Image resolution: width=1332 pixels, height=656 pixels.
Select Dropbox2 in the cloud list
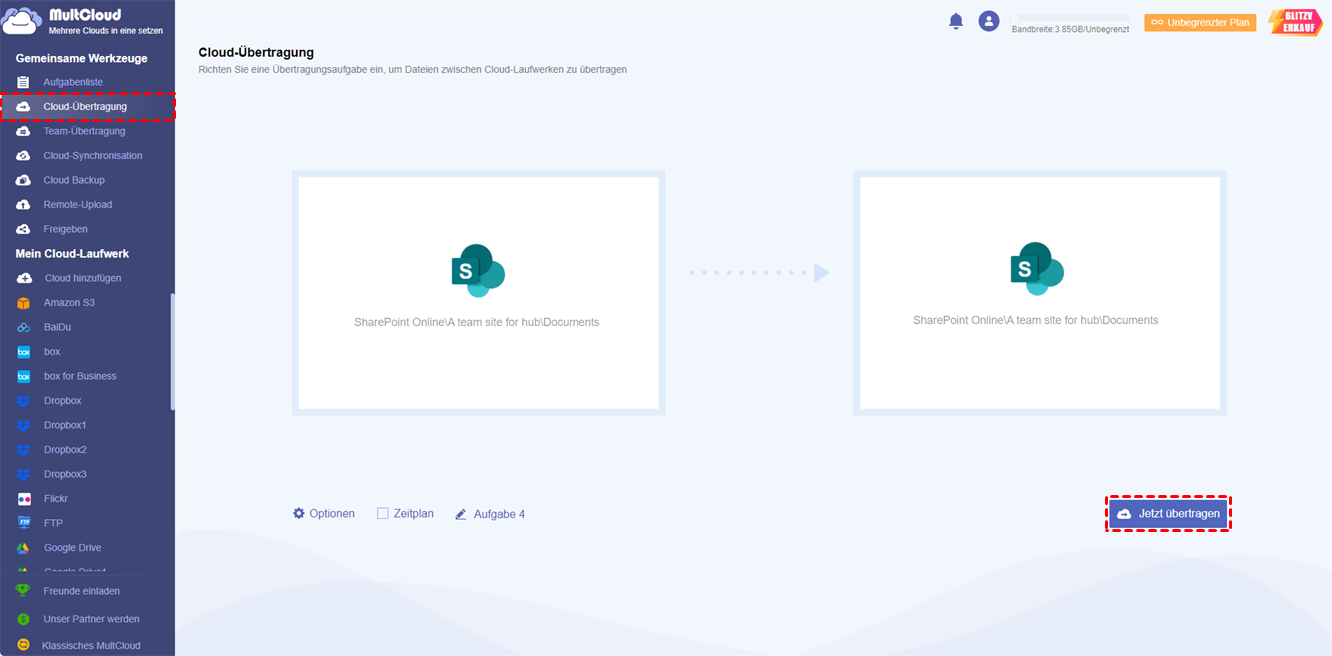tap(65, 450)
